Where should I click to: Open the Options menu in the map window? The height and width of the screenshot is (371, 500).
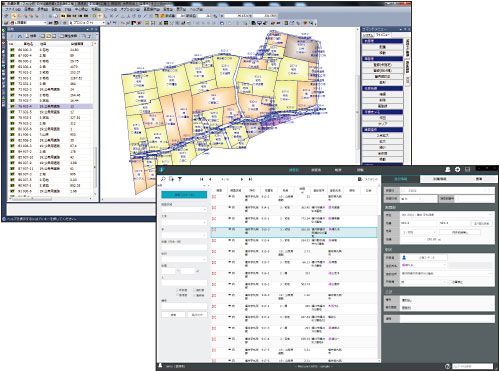click(x=130, y=9)
